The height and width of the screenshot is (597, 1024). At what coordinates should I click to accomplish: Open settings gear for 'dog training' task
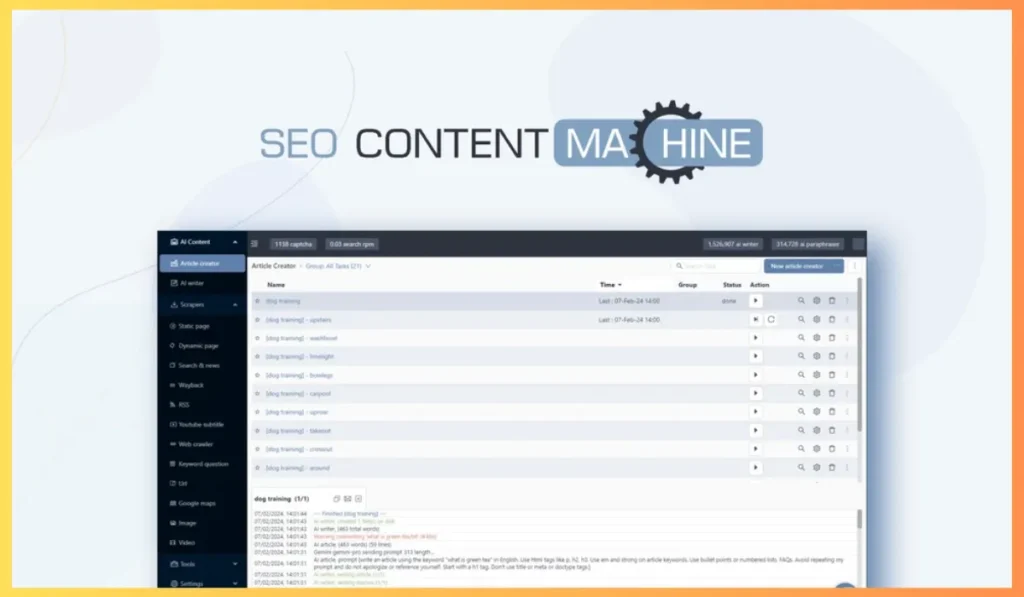[x=816, y=300]
